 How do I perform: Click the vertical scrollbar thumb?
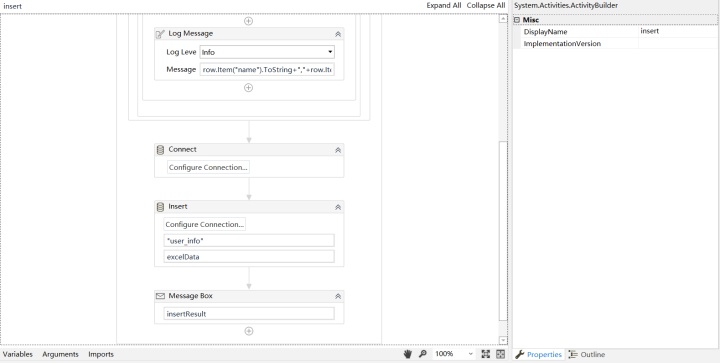pyautogui.click(x=503, y=231)
